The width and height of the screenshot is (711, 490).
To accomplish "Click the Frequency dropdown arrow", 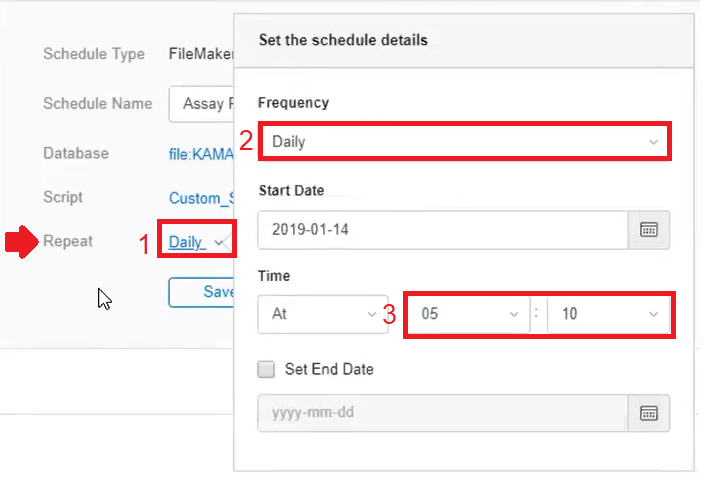I will (653, 142).
